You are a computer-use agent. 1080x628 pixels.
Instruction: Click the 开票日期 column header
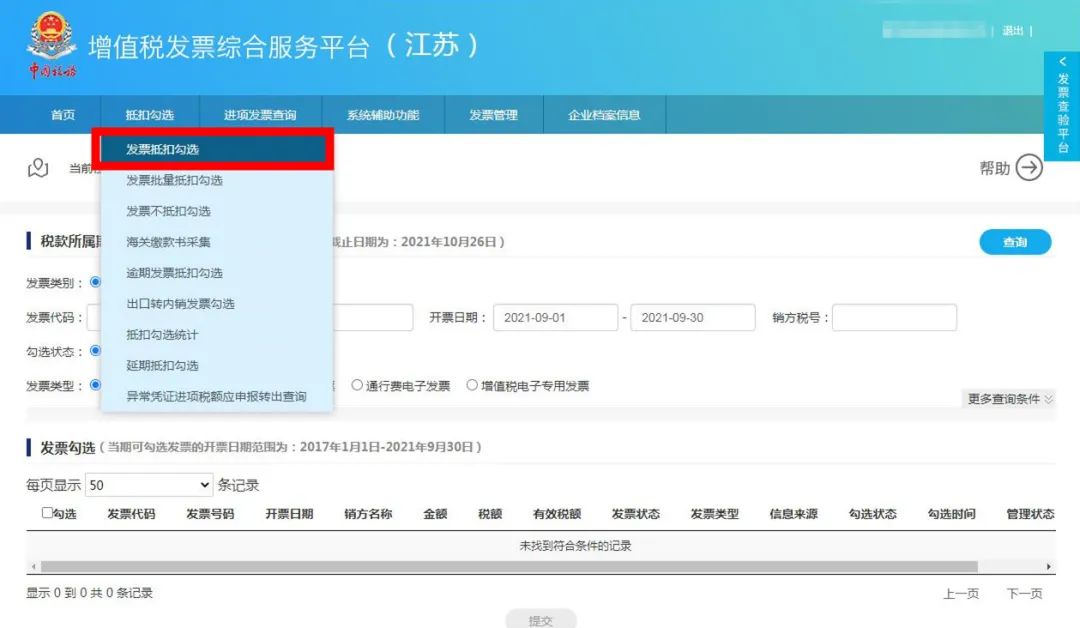pos(289,514)
